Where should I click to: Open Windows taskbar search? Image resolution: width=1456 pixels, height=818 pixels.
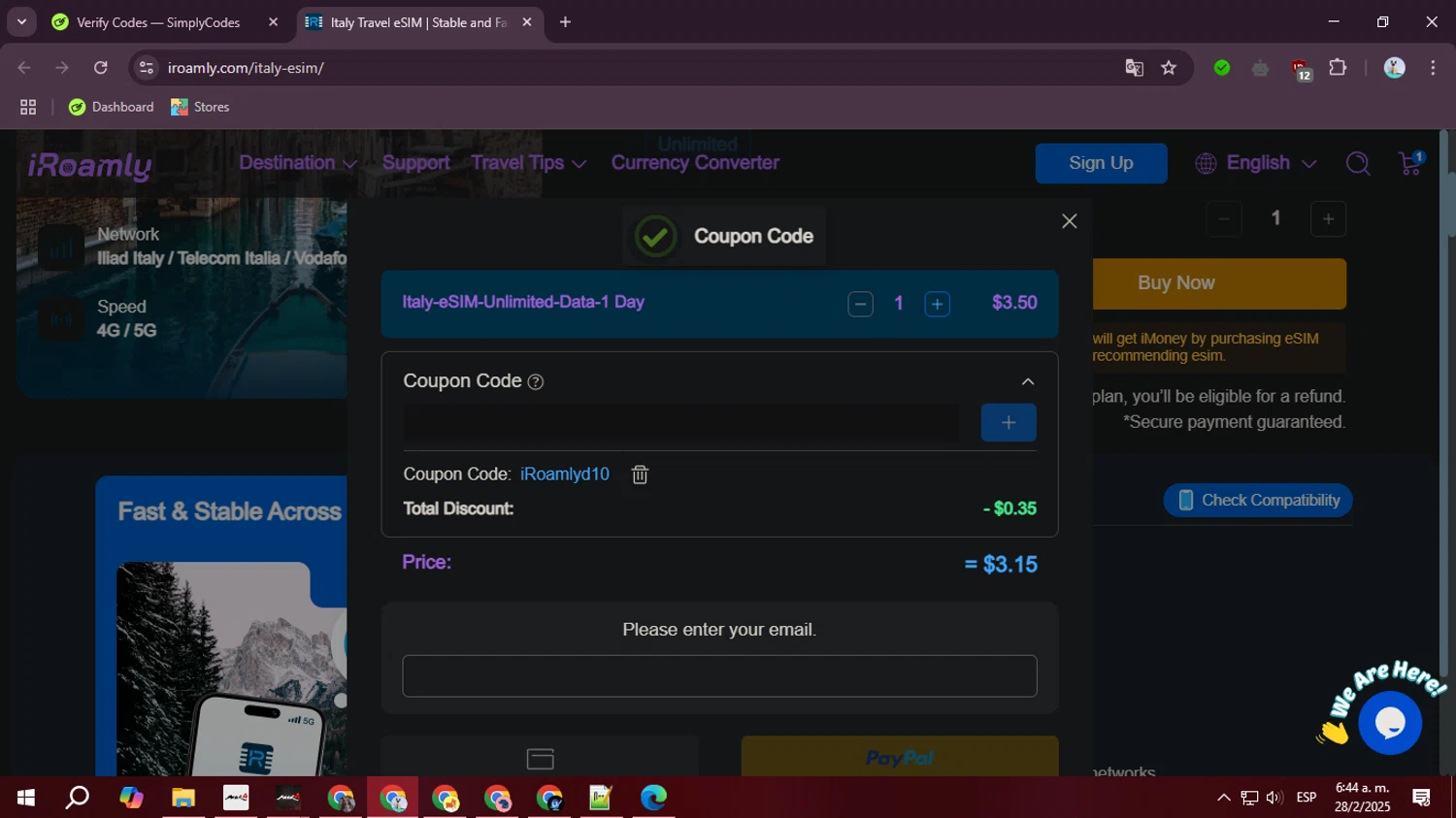point(78,798)
